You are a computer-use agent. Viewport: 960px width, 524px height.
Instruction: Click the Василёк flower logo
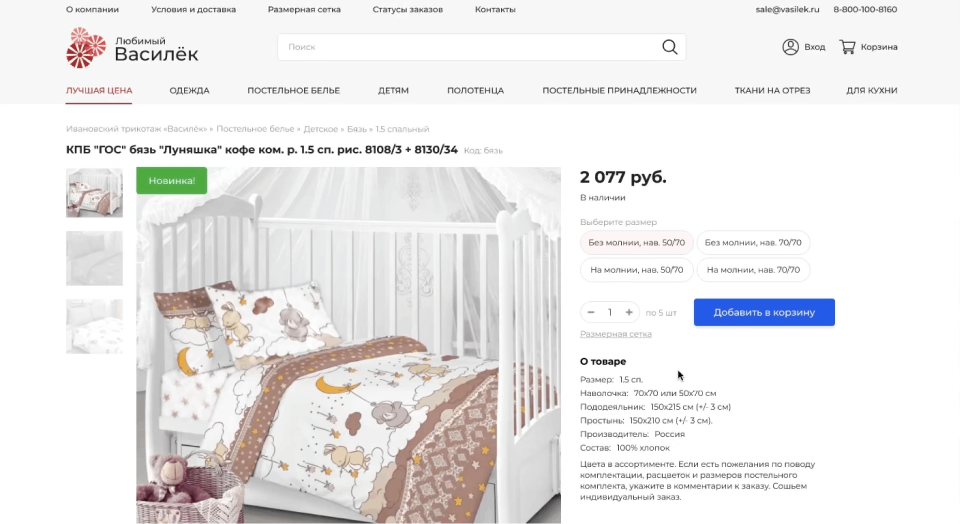(86, 48)
